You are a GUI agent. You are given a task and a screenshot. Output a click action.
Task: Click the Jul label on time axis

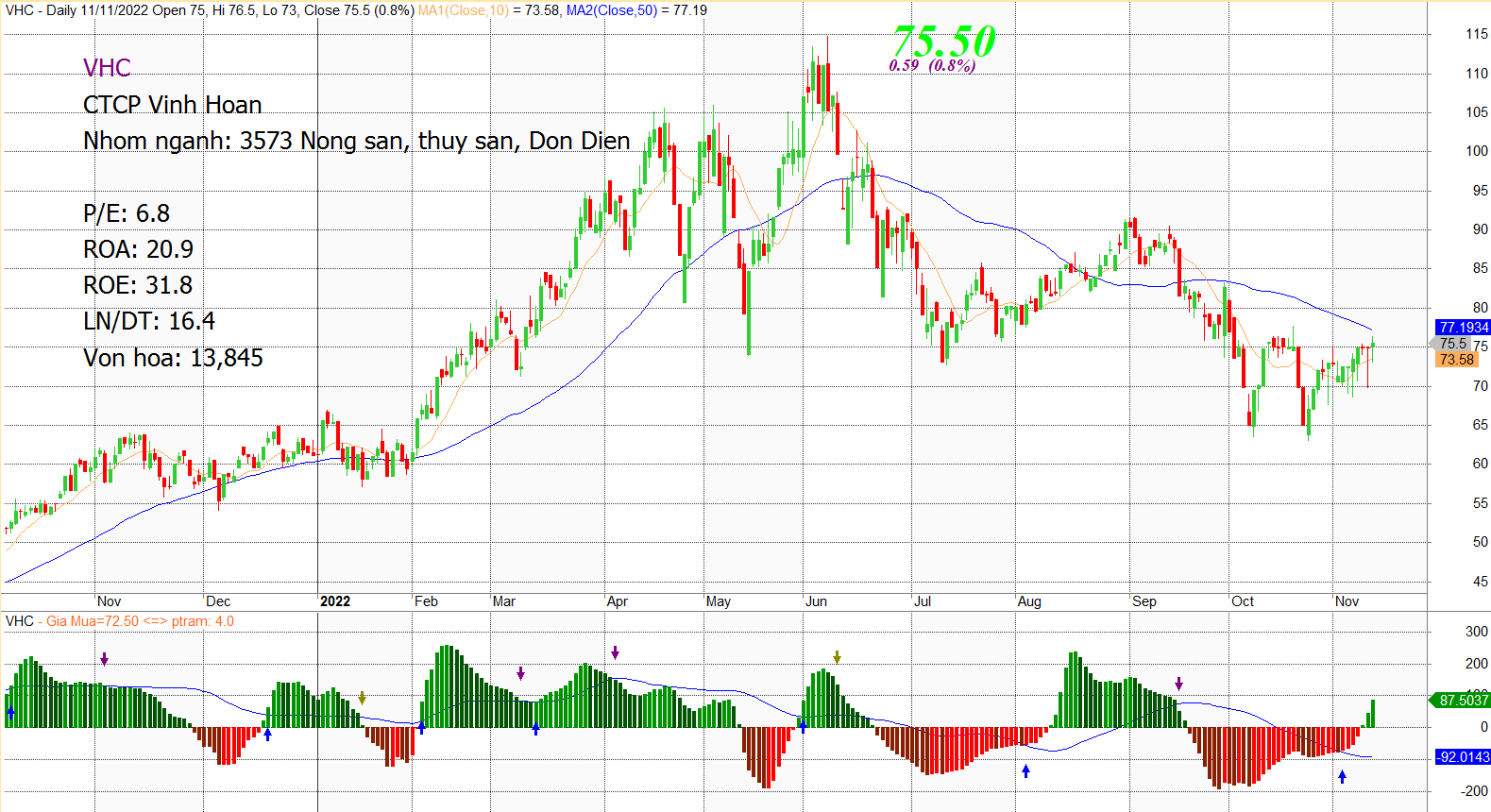pos(923,601)
